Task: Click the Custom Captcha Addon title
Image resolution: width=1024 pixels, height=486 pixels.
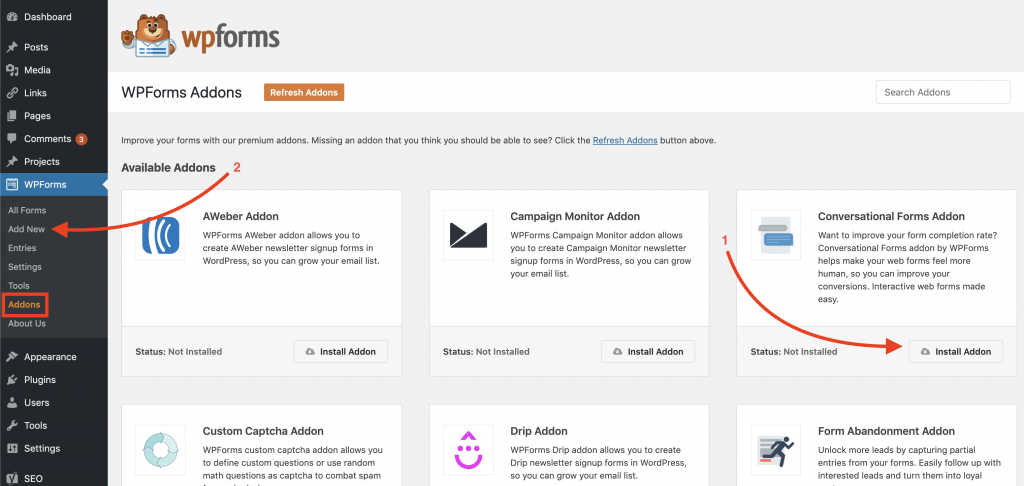Action: coord(263,431)
